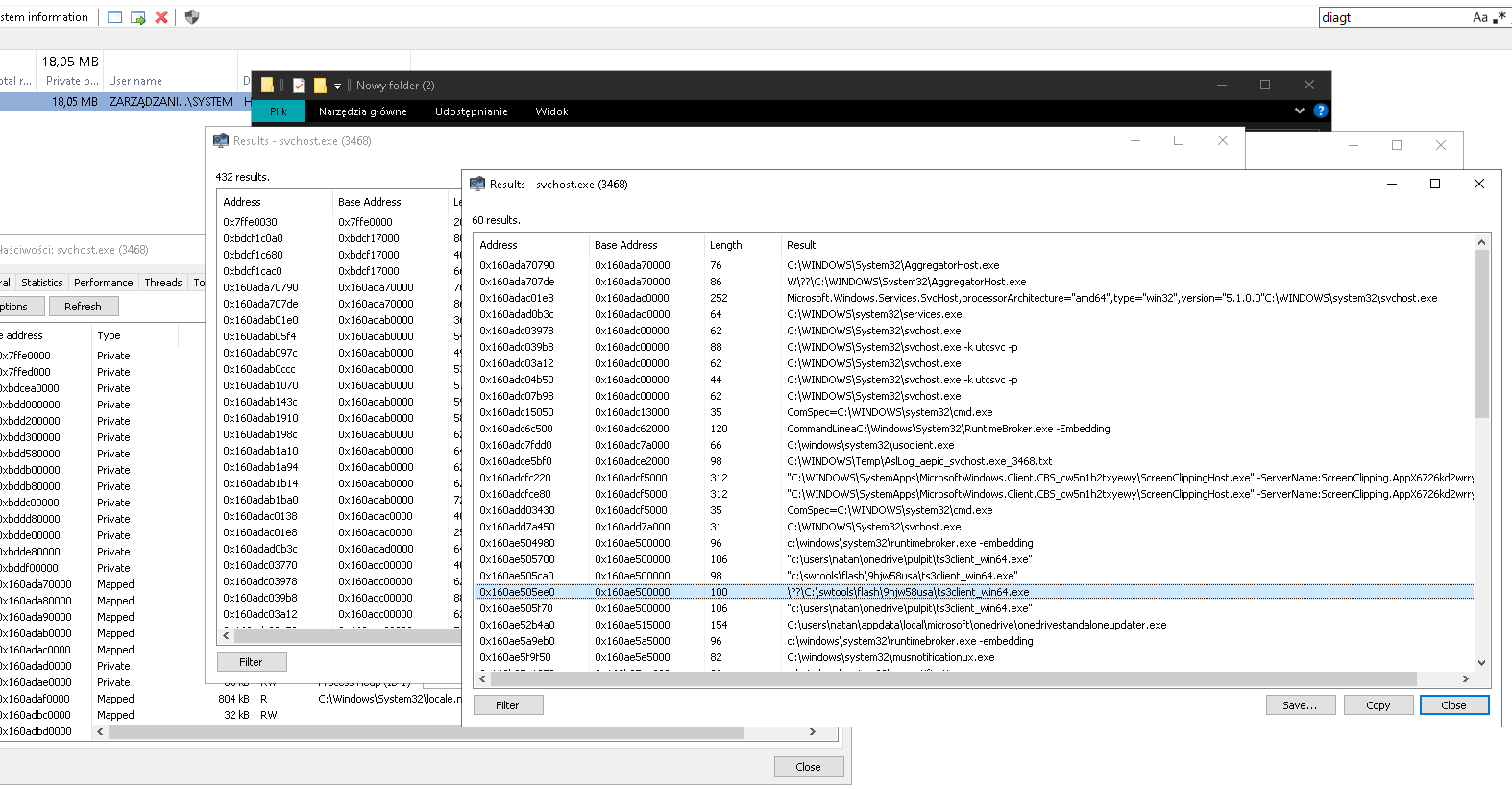Click the New folder icon in Explorer quick access
Screen dimensions: 1512x789
(x=320, y=86)
